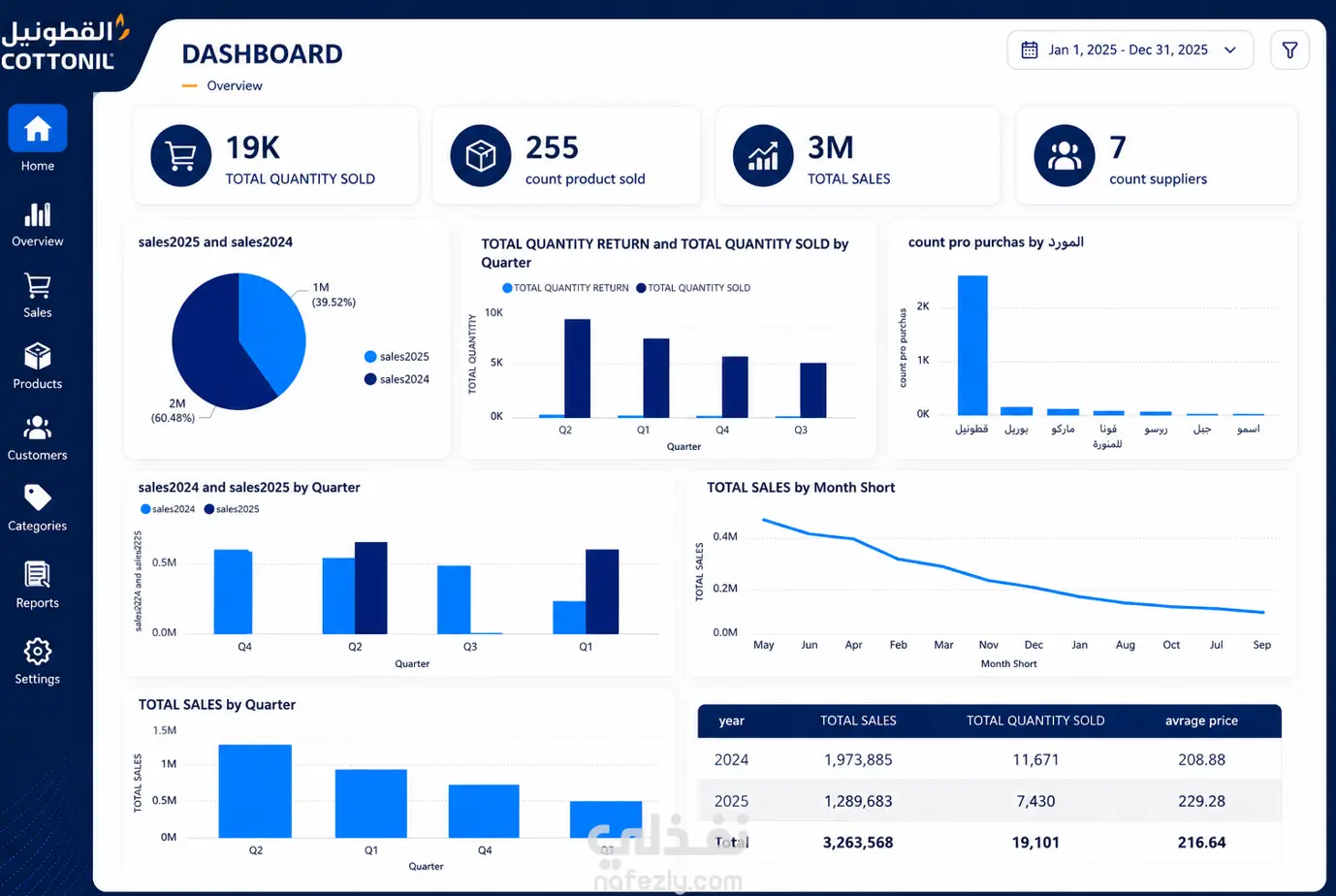Select the Overview tab under Dashboard title
This screenshot has height=896, width=1336.
click(x=235, y=85)
